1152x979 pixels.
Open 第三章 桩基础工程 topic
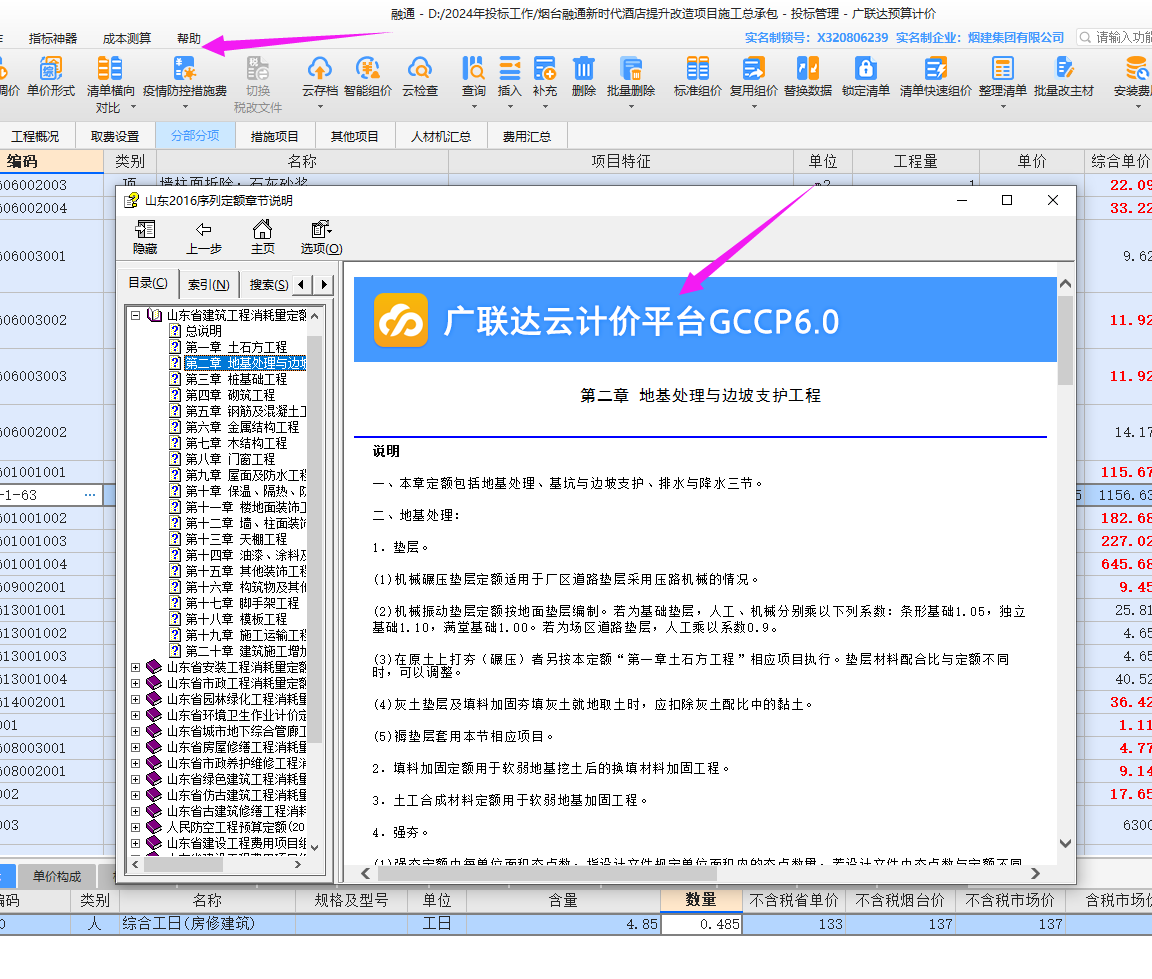(x=236, y=379)
